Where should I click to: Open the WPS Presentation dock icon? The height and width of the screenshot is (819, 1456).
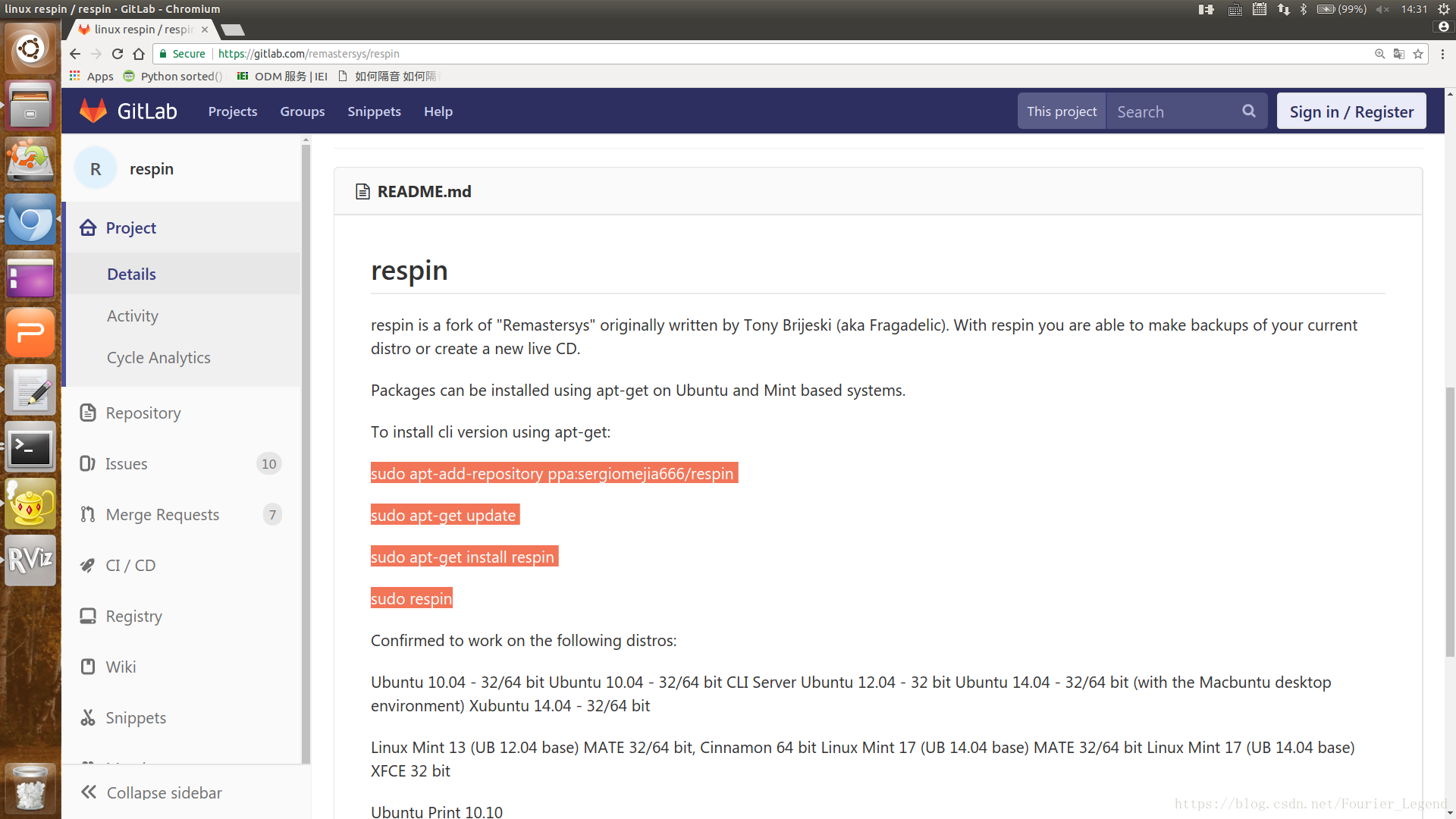click(x=30, y=333)
